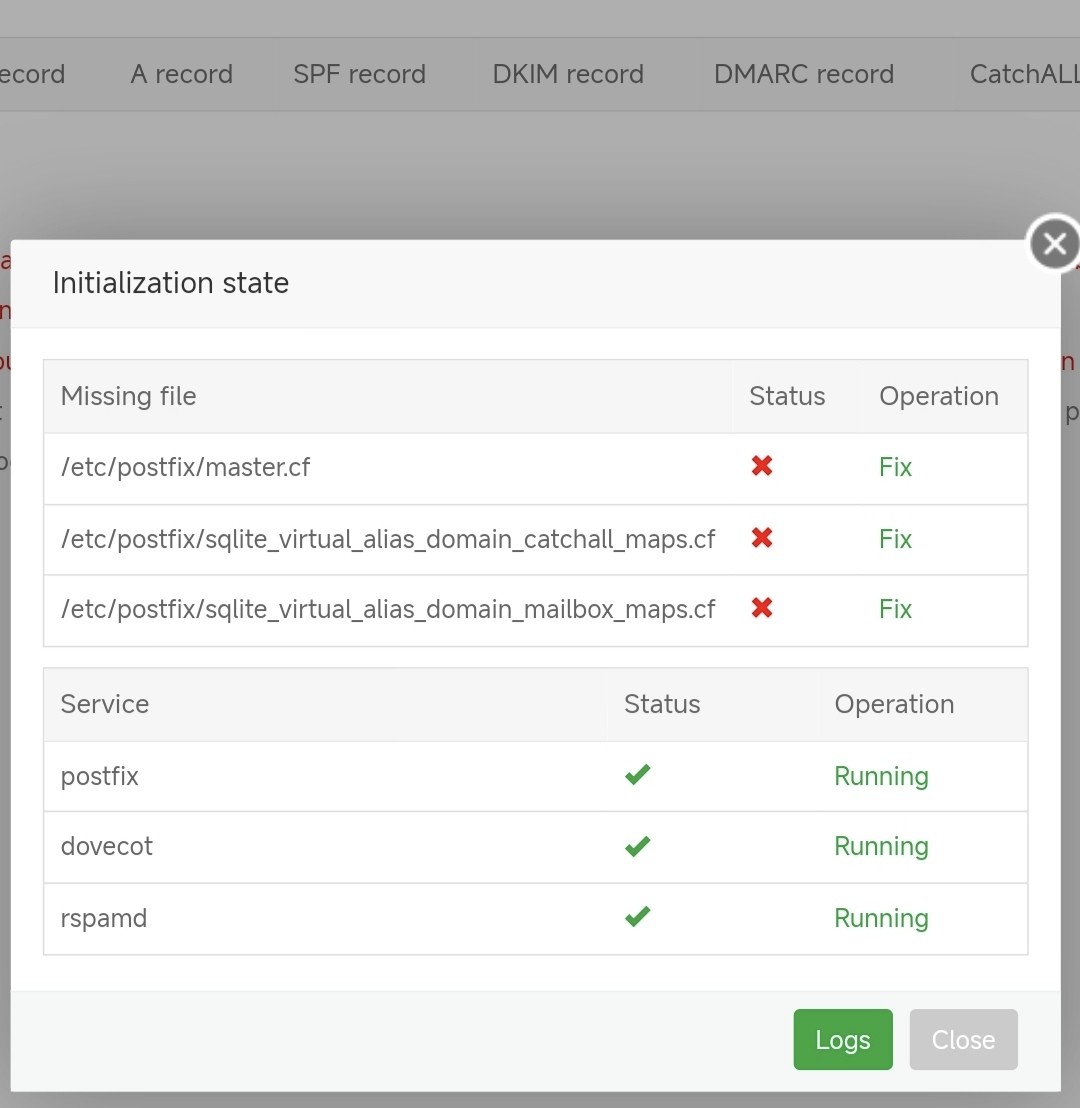The image size is (1080, 1108).
Task: Open the CatchALL tab
Action: tap(1024, 74)
